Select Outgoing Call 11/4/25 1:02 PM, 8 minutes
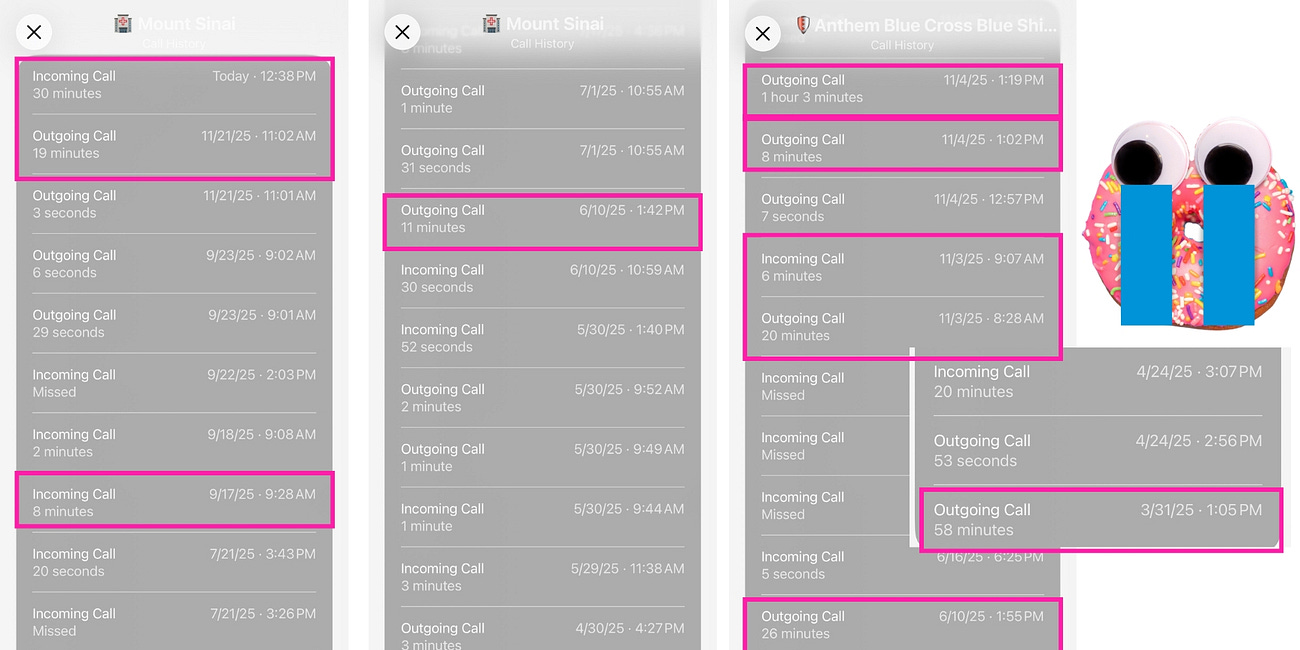The width and height of the screenshot is (1300, 650). (x=902, y=148)
